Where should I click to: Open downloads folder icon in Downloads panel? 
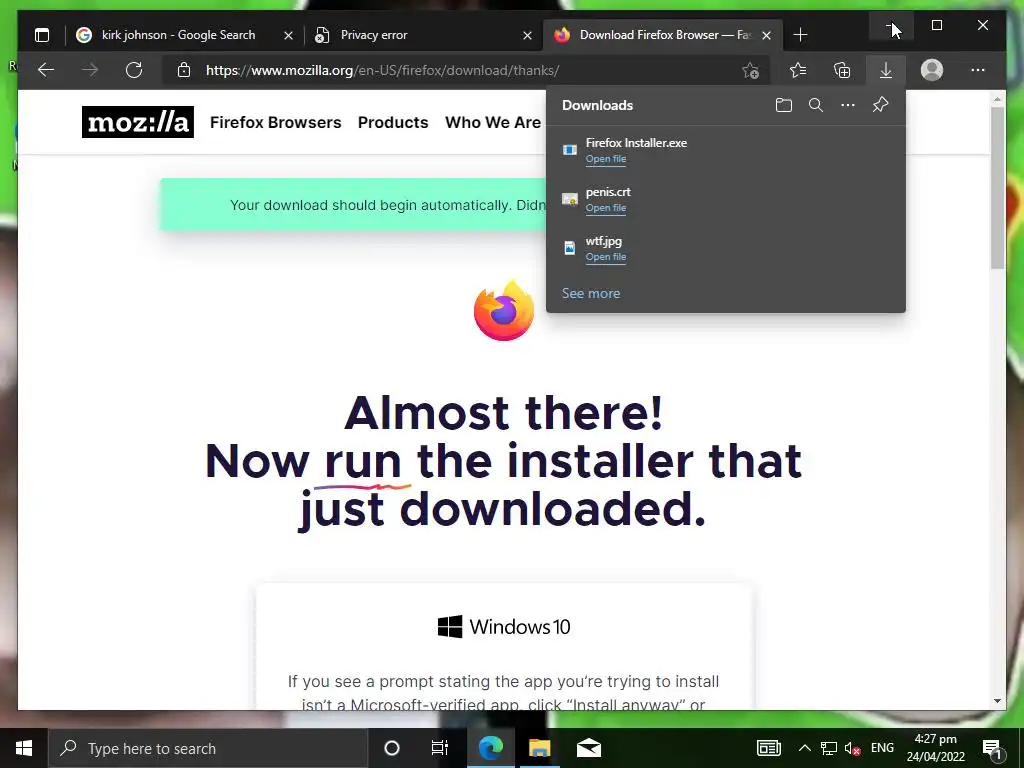click(784, 105)
